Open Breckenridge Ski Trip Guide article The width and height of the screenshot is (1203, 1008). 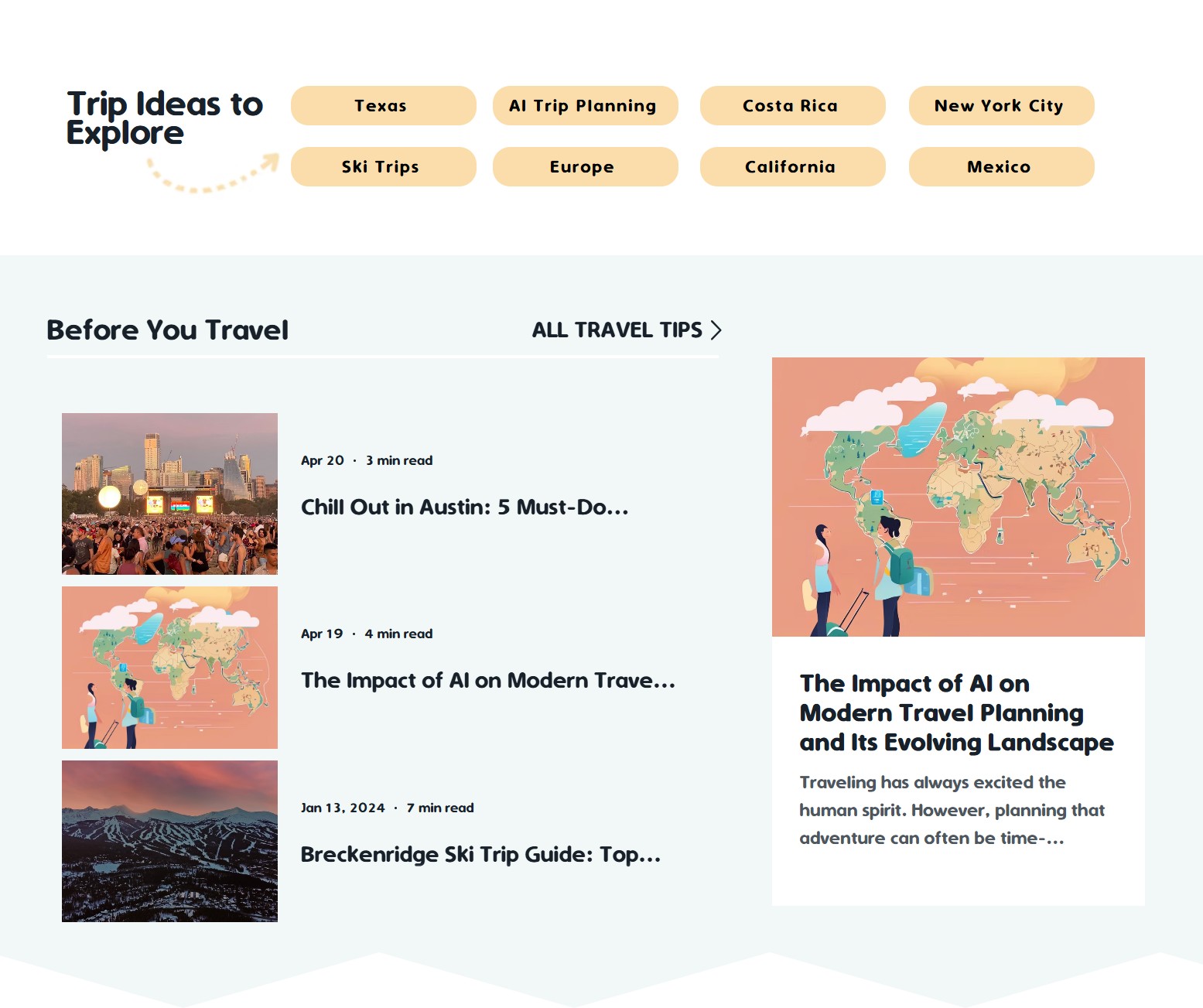click(x=480, y=855)
